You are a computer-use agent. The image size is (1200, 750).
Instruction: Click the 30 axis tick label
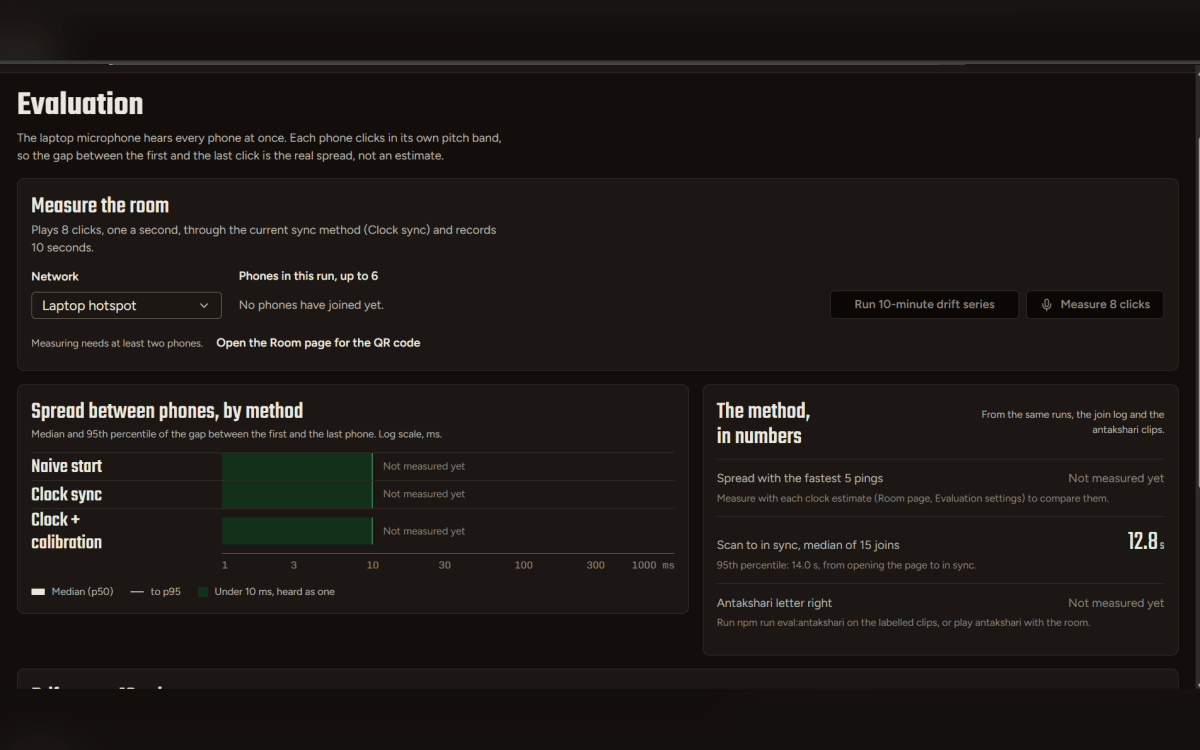click(x=445, y=565)
